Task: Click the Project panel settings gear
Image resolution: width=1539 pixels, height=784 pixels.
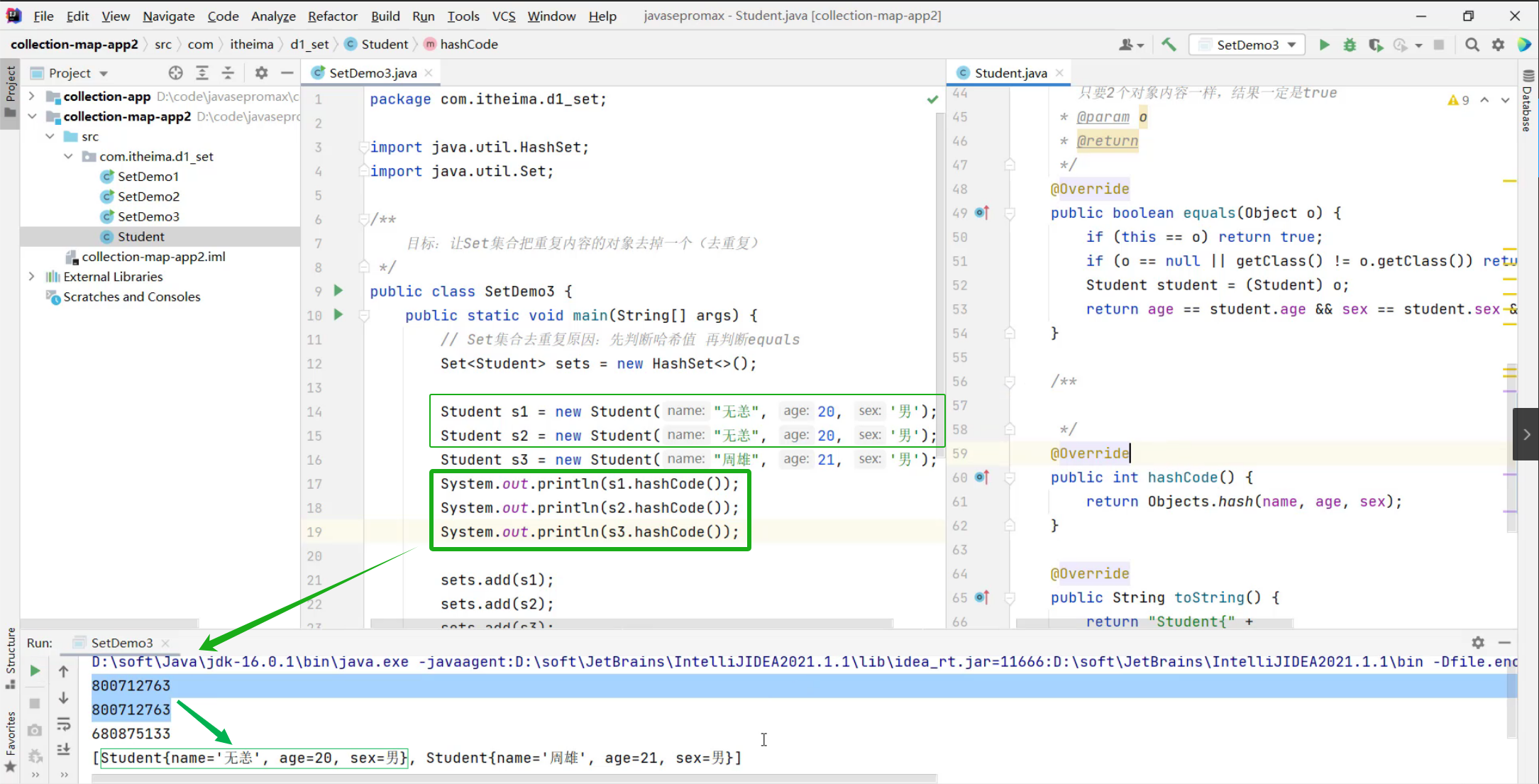Action: pos(261,72)
